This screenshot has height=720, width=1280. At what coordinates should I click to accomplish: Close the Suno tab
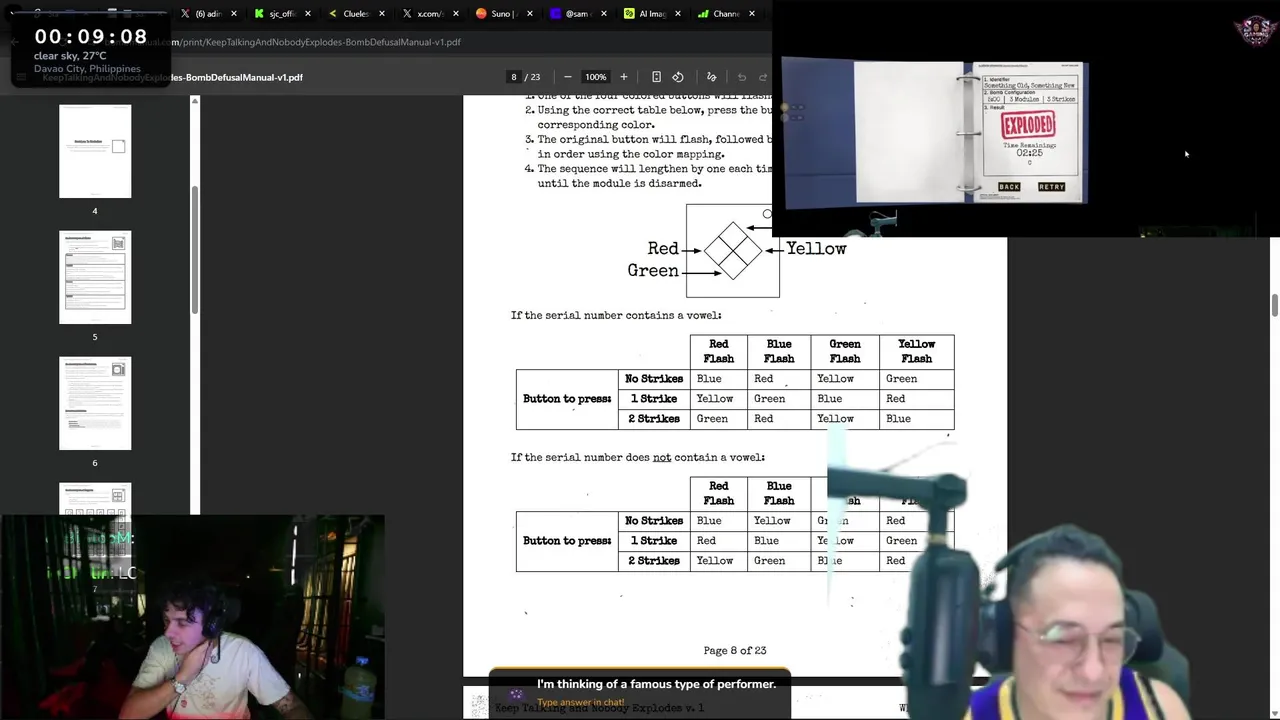[x=529, y=14]
